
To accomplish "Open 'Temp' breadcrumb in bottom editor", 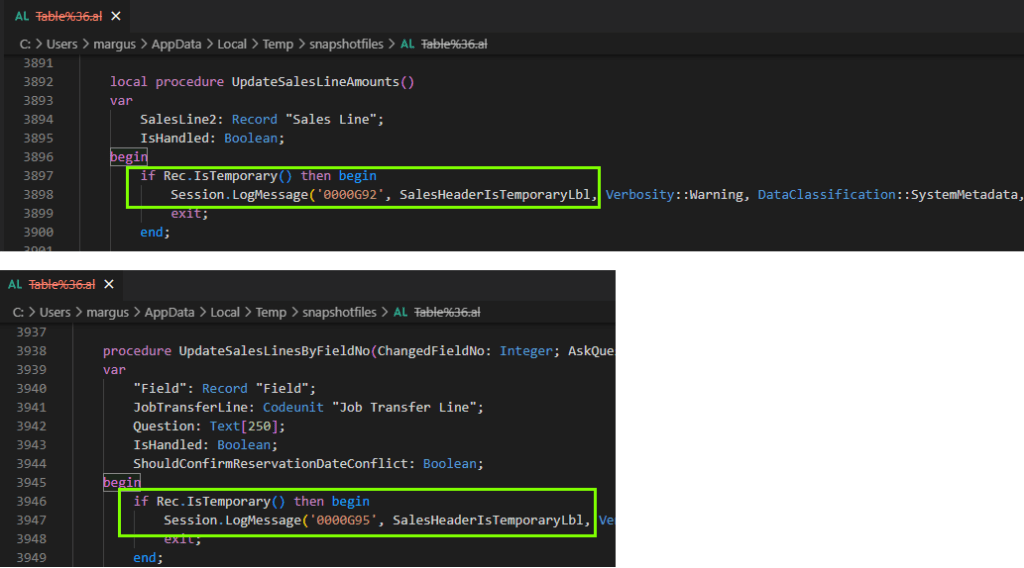I will click(x=270, y=312).
